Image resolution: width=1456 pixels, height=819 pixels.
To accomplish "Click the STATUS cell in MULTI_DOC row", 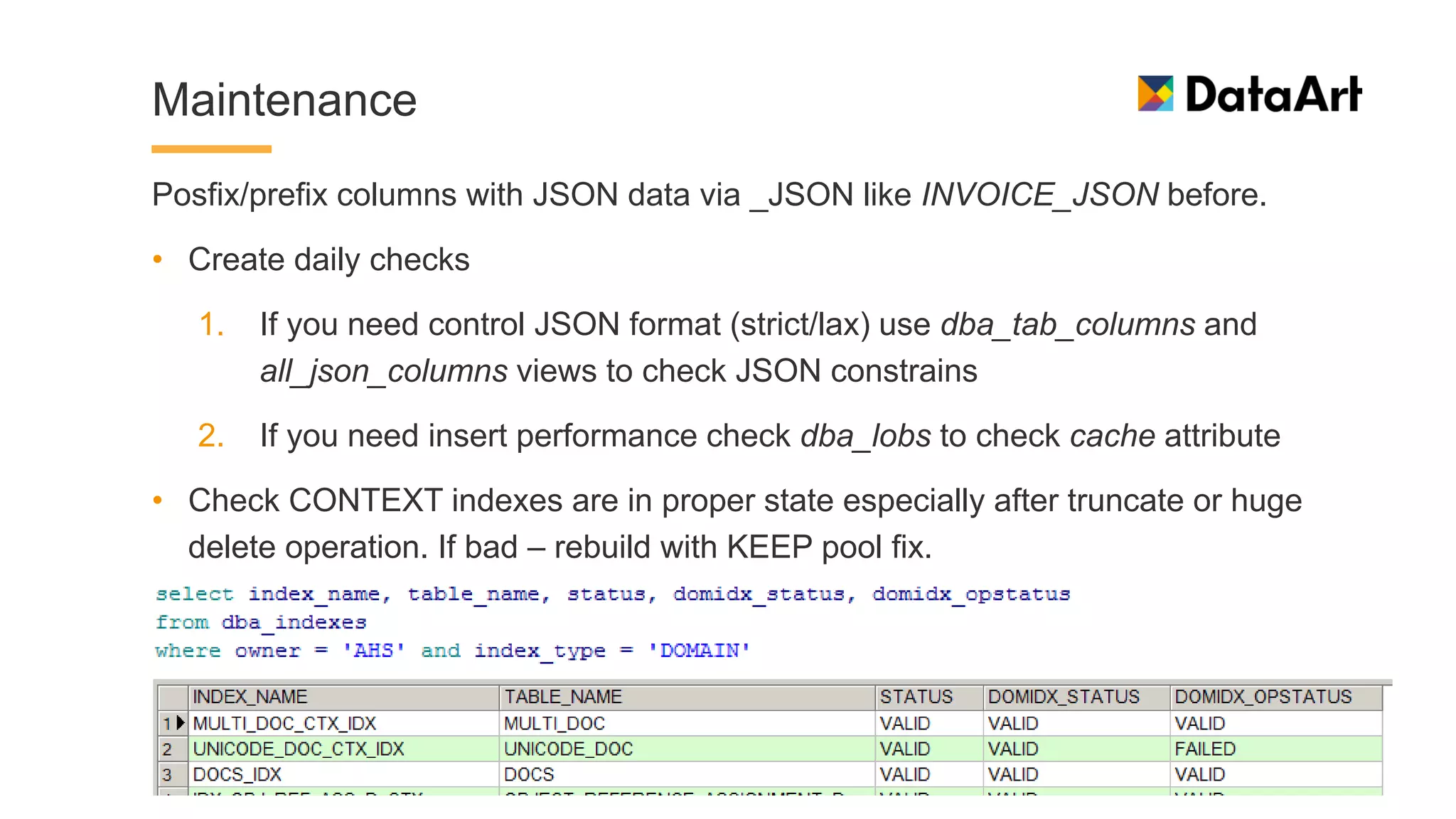I will (x=929, y=723).
